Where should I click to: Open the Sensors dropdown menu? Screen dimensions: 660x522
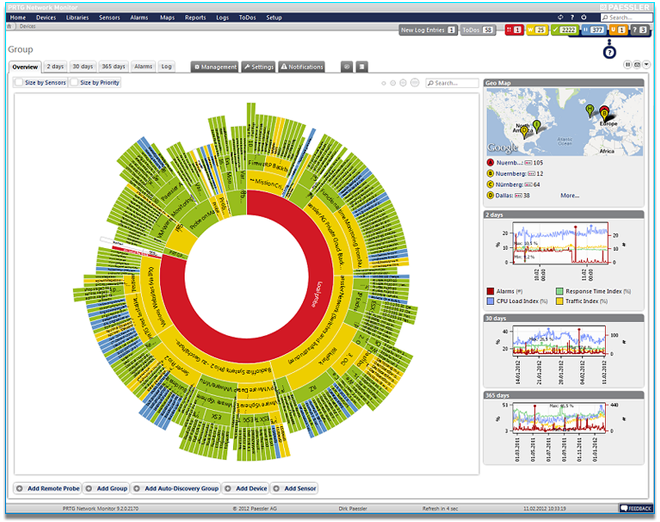coord(111,17)
